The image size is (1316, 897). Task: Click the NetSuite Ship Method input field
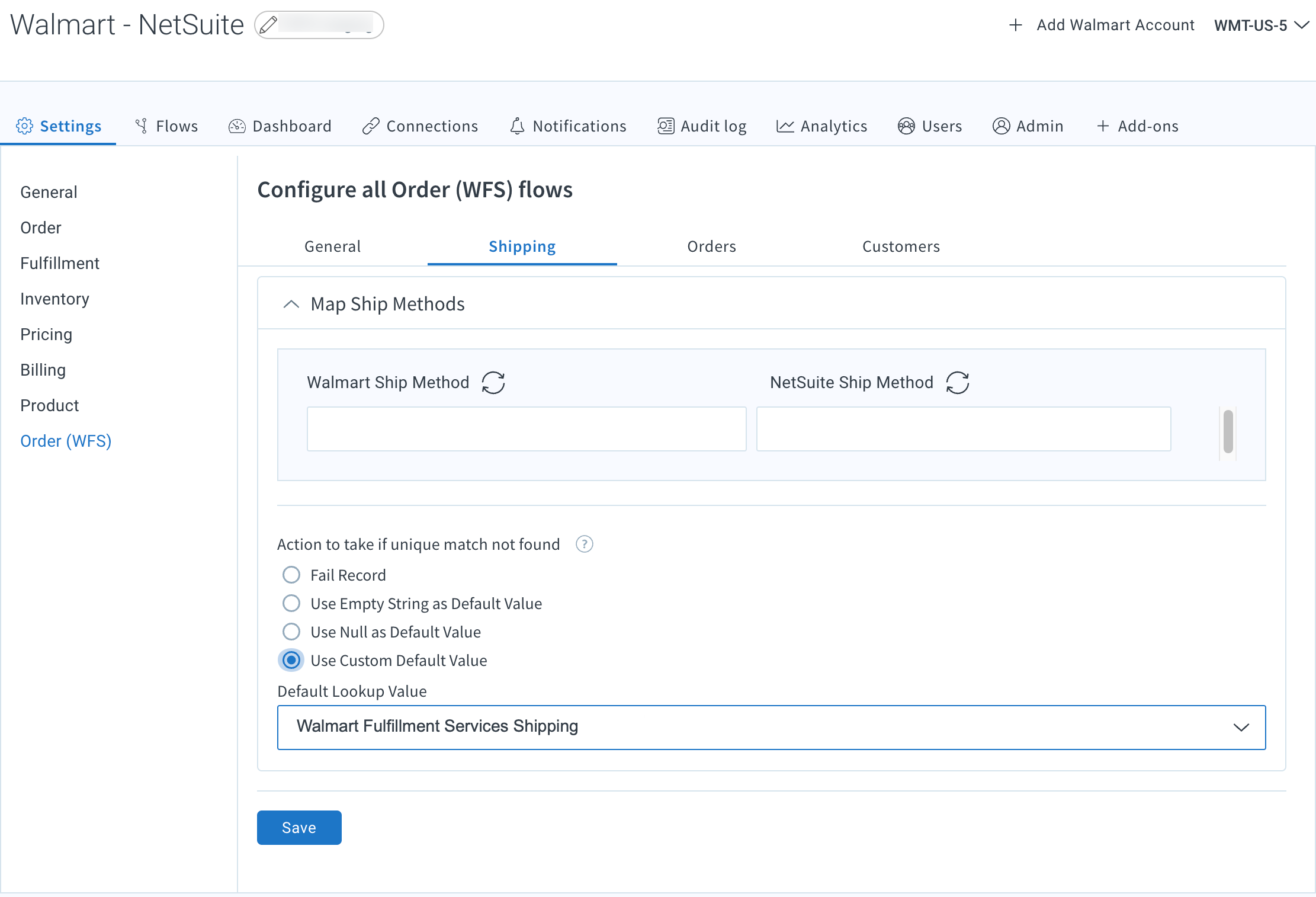click(x=964, y=429)
